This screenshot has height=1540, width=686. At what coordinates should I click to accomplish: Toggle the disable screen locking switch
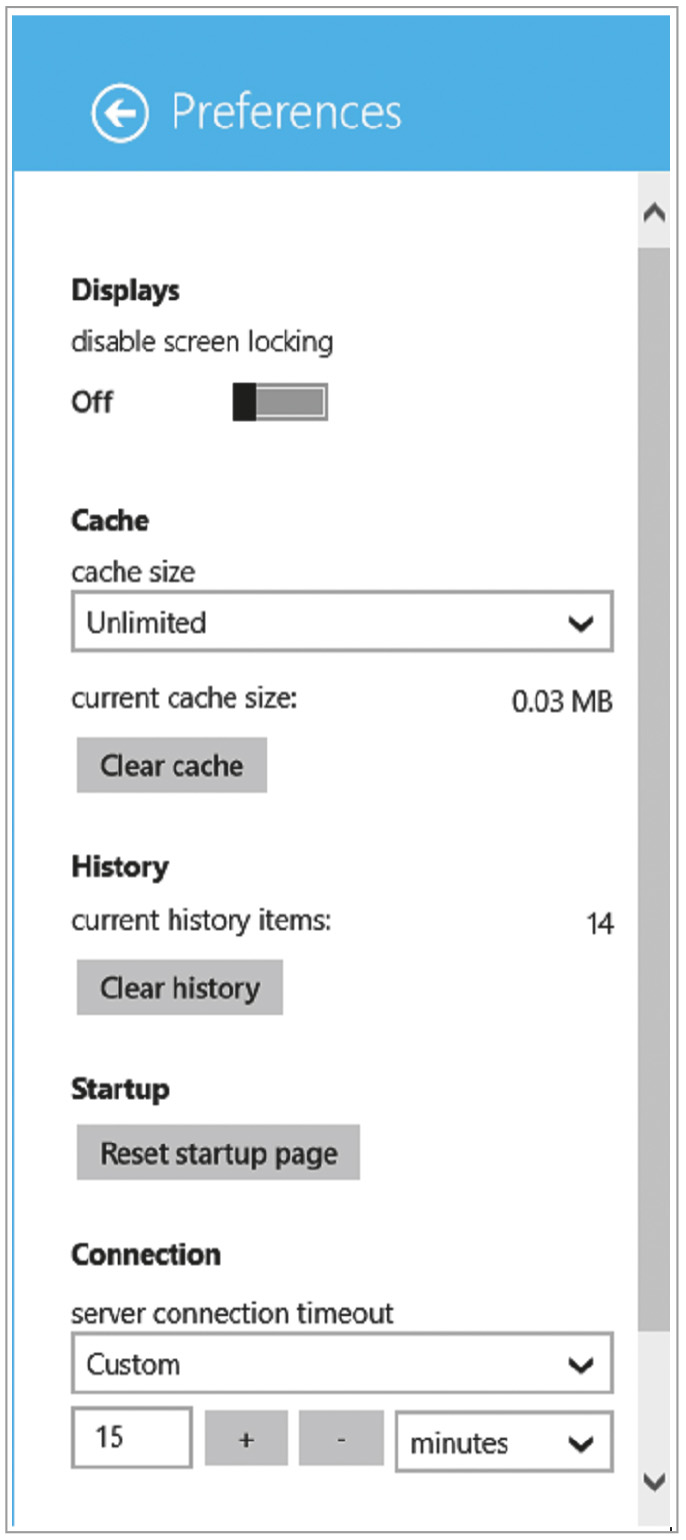click(280, 402)
